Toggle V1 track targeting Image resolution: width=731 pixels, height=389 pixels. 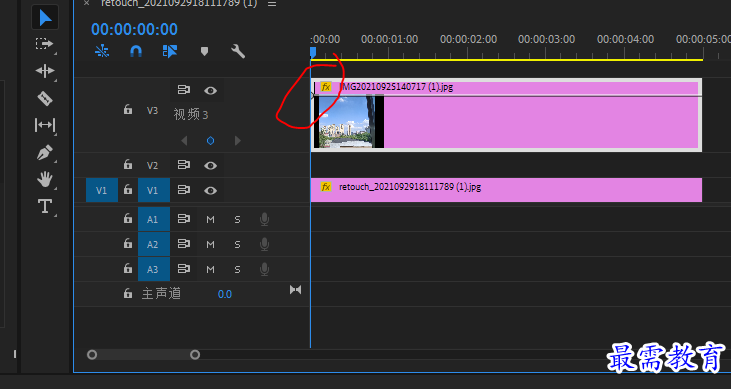tap(154, 190)
